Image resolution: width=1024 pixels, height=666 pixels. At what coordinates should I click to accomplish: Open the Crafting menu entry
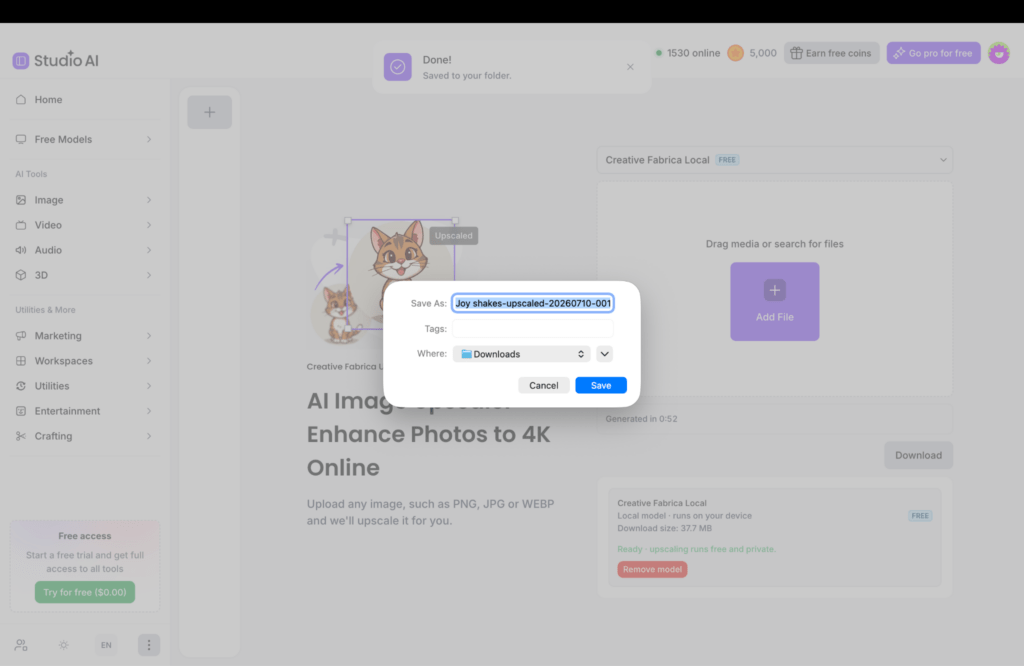click(x=85, y=436)
